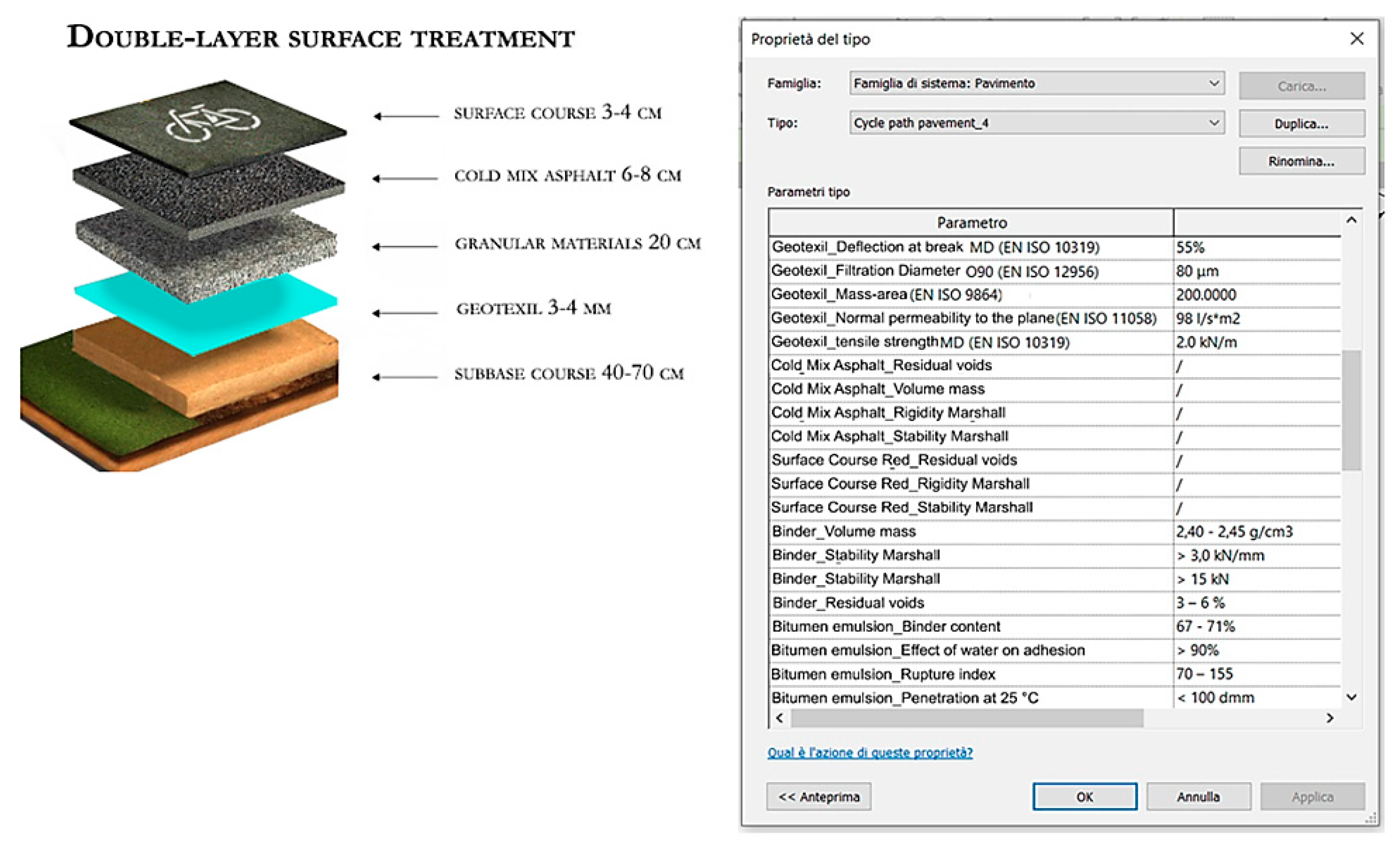
Task: Click the disabled Carica button
Action: pos(1301,86)
